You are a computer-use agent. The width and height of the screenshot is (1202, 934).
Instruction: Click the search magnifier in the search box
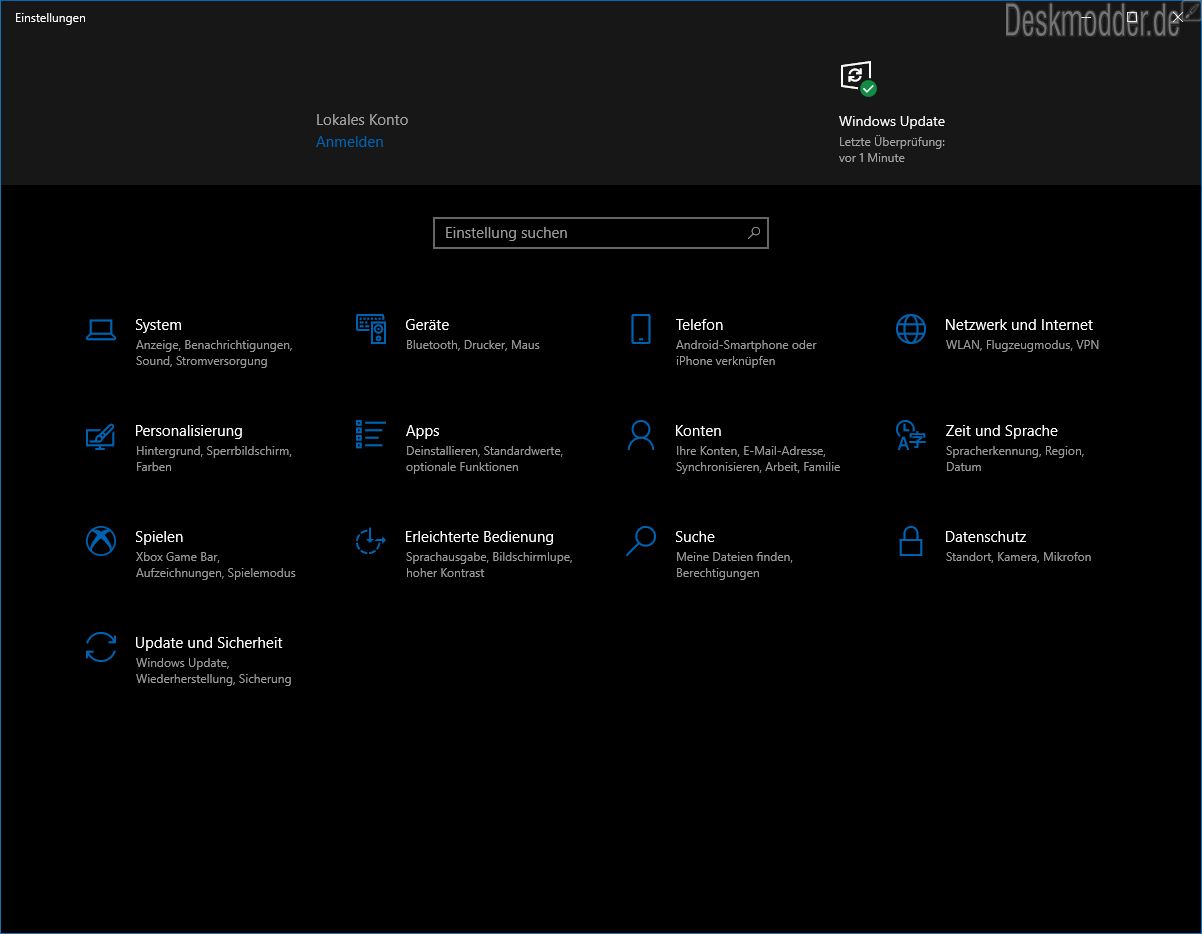[x=754, y=233]
